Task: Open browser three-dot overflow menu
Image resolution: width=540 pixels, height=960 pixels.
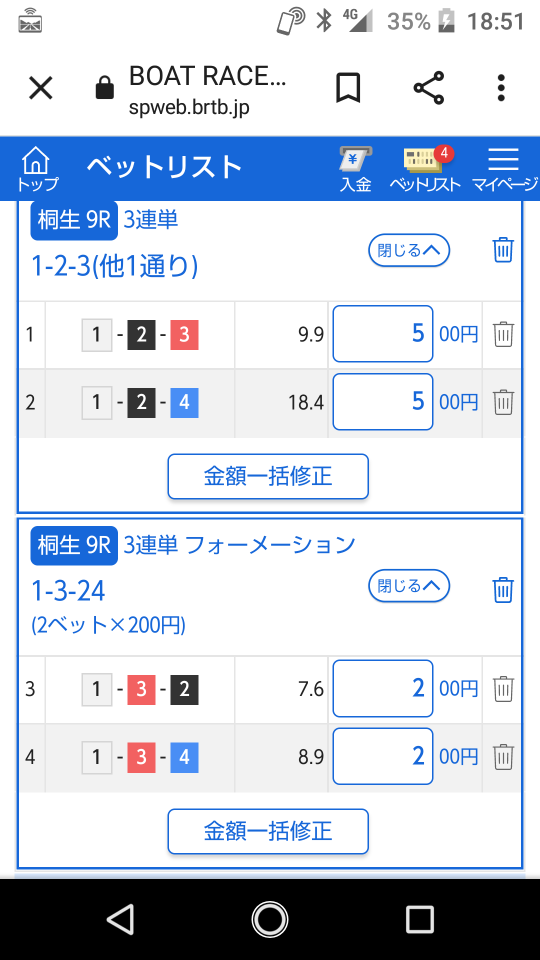Action: pyautogui.click(x=501, y=88)
